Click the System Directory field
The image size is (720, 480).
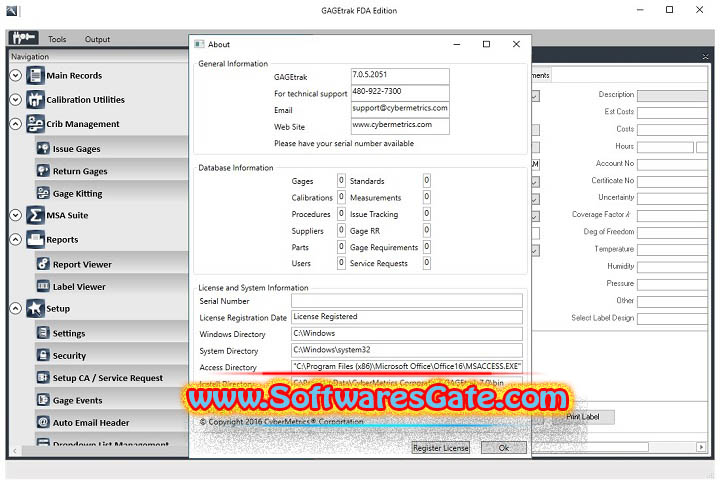pyautogui.click(x=407, y=350)
